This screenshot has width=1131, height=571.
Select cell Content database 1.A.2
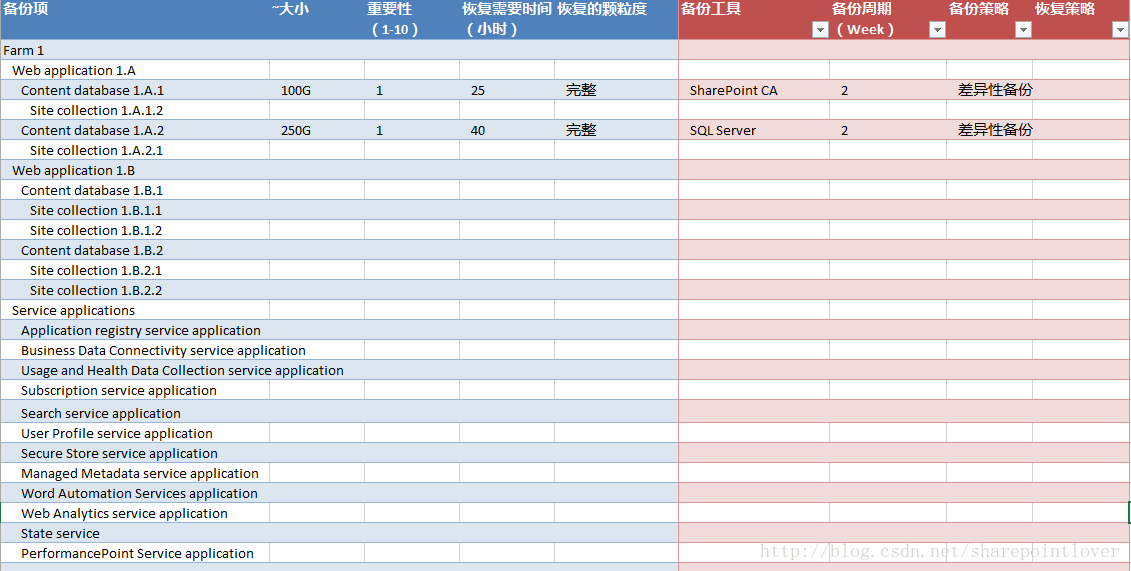point(135,130)
